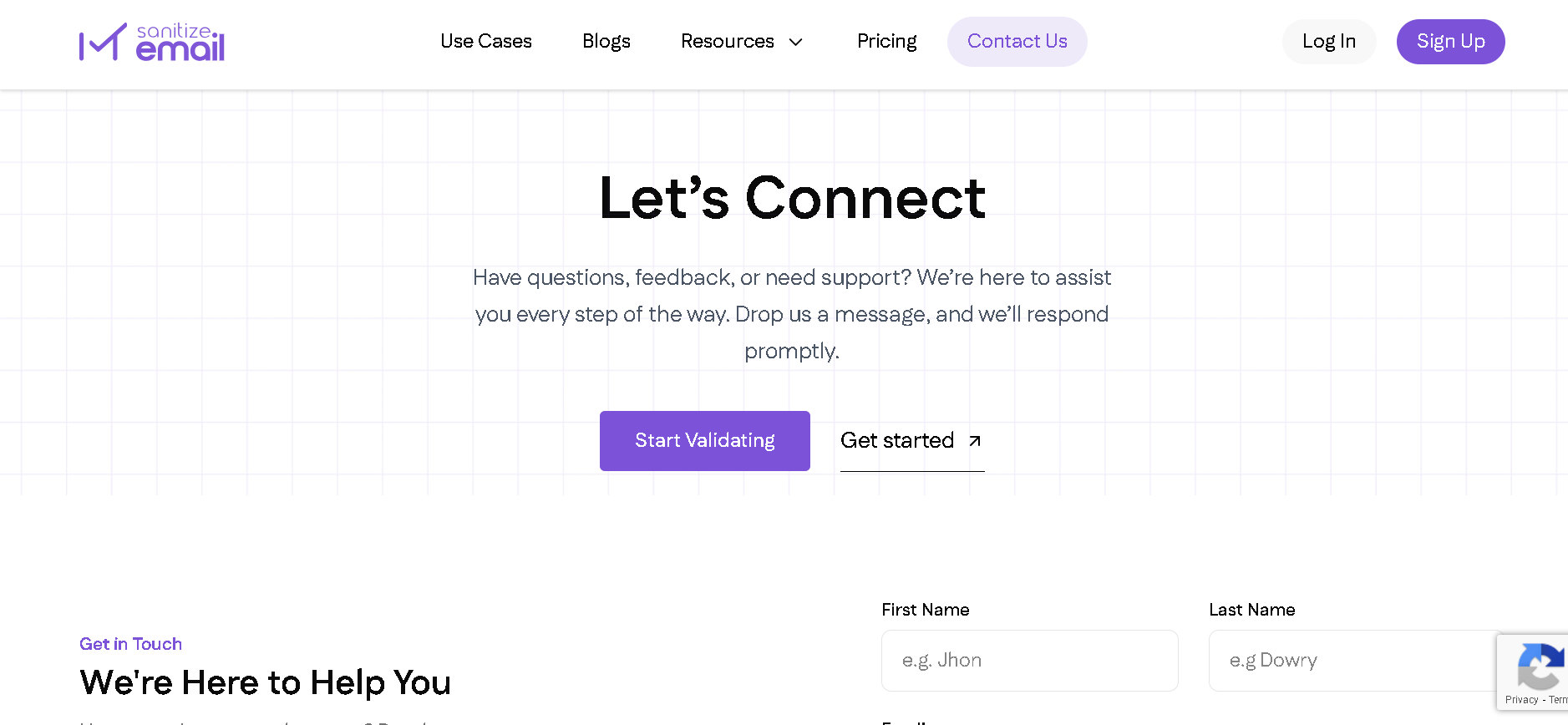Screen dimensions: 1568x725
Task: Follow the Get started link
Action: [x=897, y=441]
